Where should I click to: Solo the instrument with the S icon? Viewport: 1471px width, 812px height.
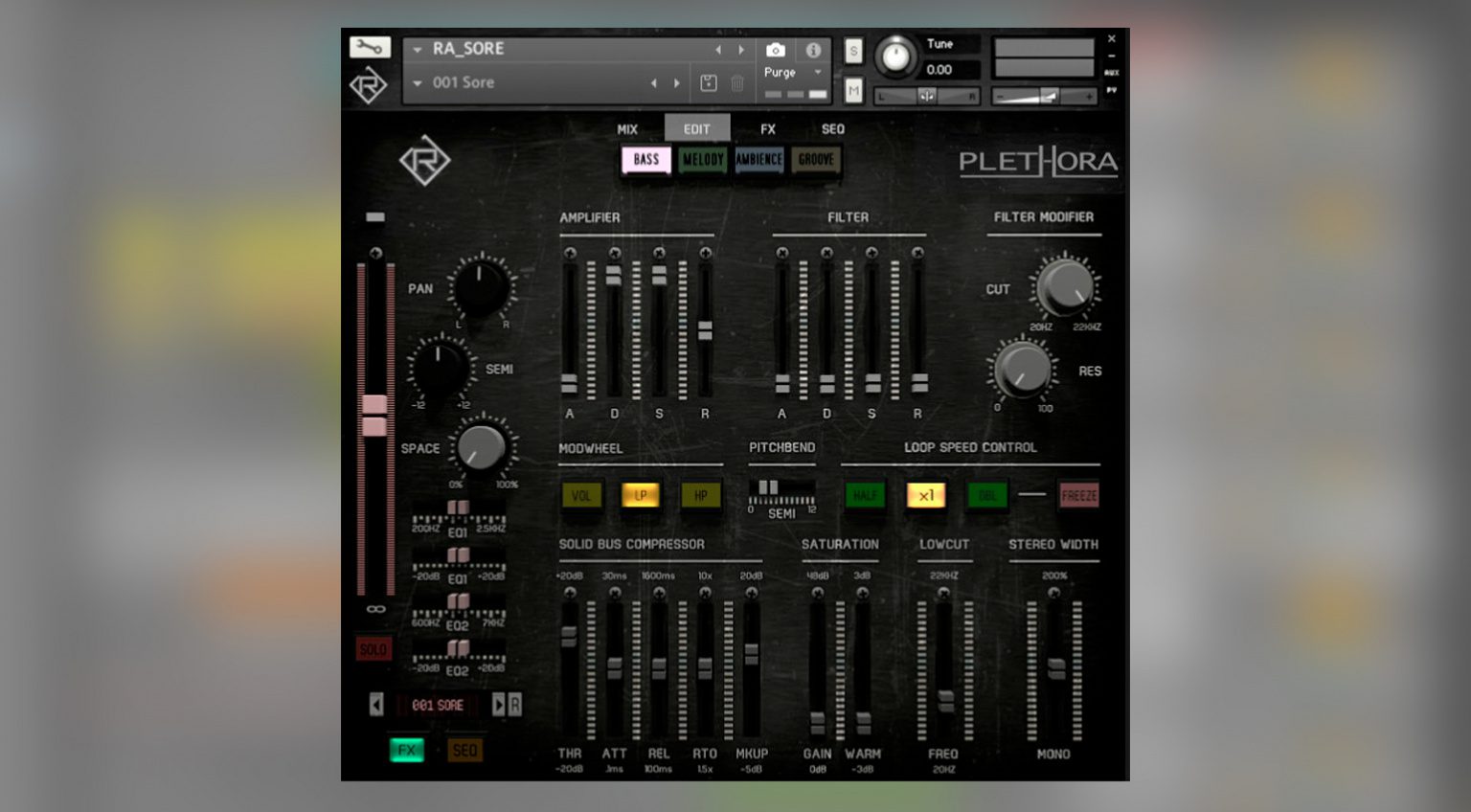(x=853, y=52)
